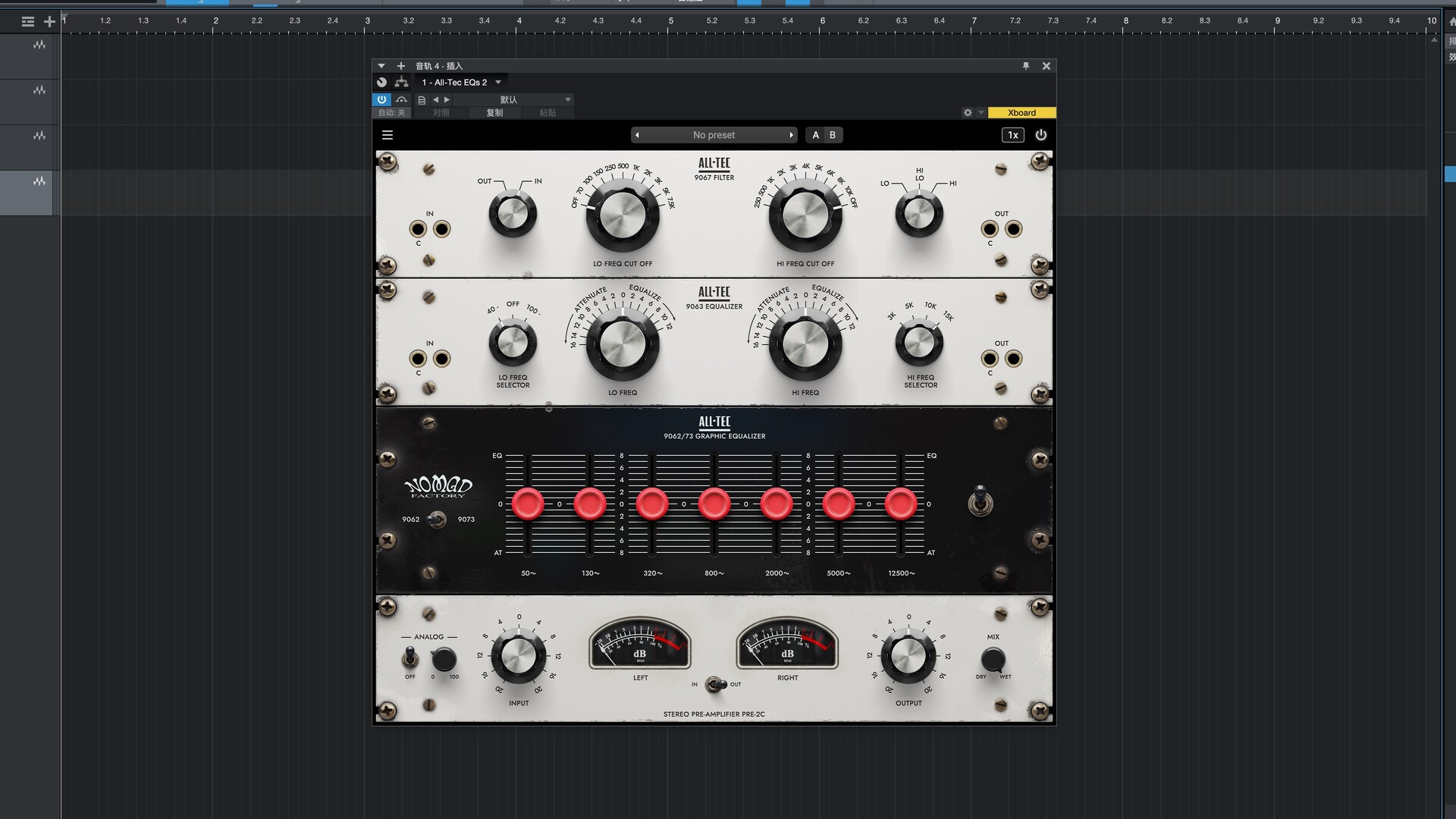
Task: Go to next preset in host bar
Action: click(x=447, y=99)
